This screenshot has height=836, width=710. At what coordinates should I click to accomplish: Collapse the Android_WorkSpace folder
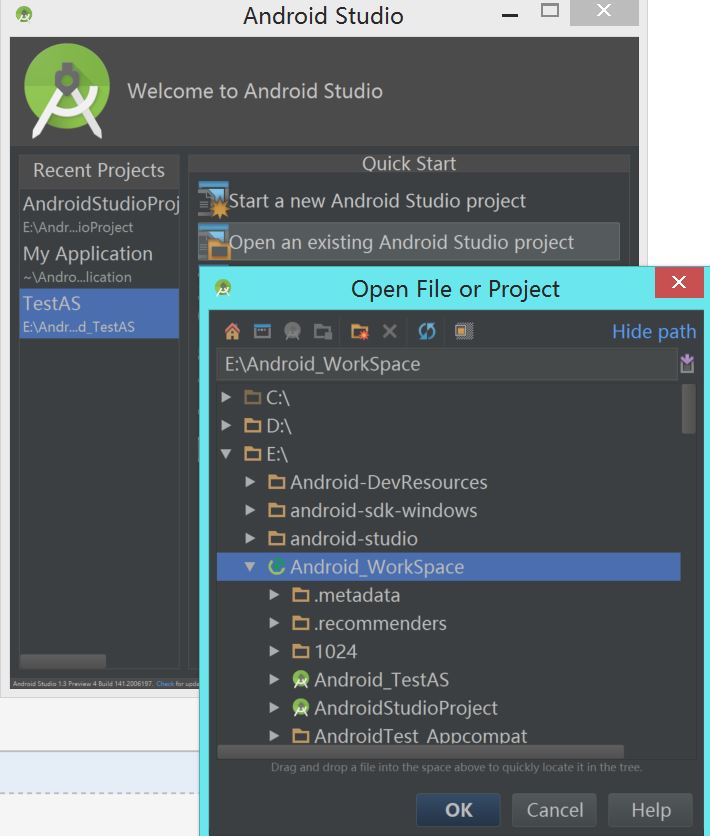251,567
